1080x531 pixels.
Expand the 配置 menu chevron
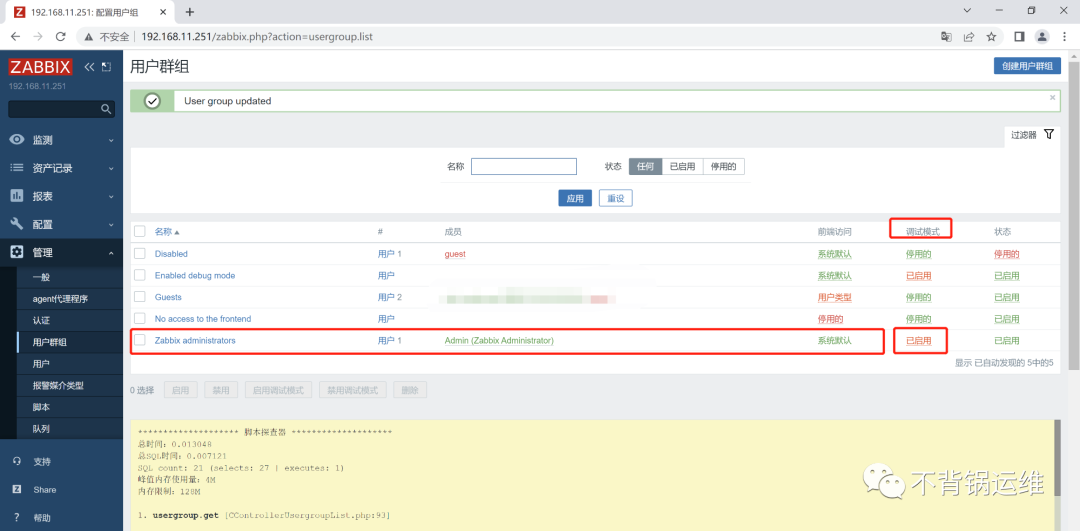111,225
